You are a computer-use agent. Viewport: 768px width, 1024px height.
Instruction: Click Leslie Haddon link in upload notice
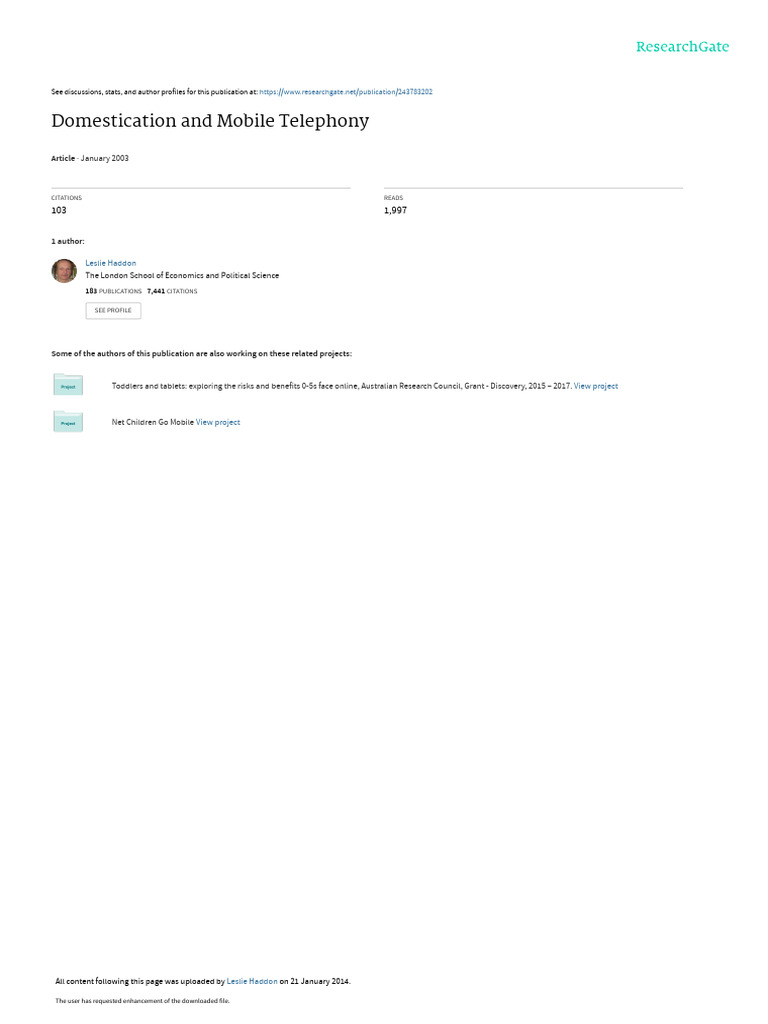point(252,981)
